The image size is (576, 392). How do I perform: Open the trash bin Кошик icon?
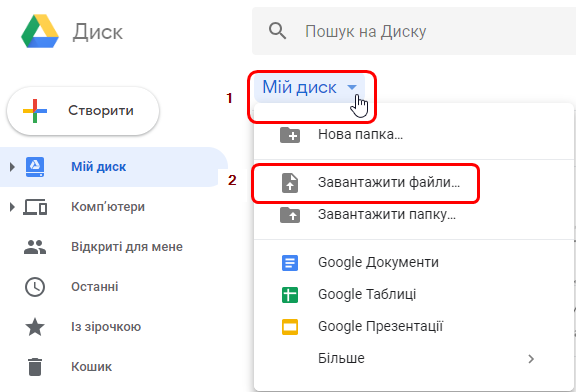pos(35,367)
